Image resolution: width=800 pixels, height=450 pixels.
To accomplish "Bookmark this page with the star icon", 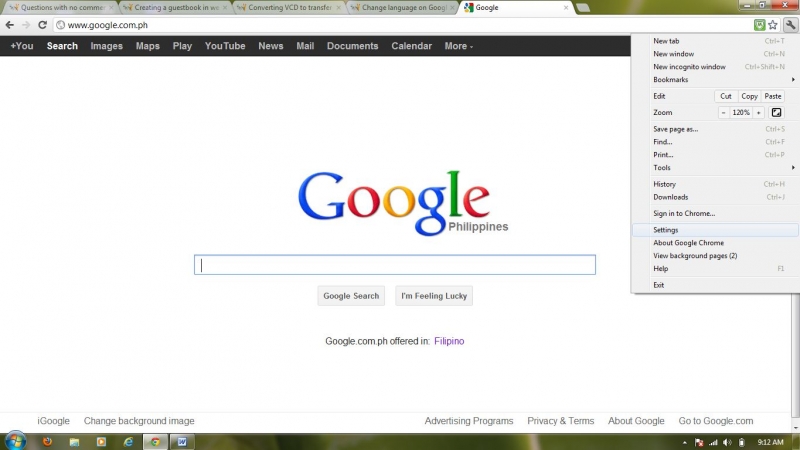I will pyautogui.click(x=773, y=24).
